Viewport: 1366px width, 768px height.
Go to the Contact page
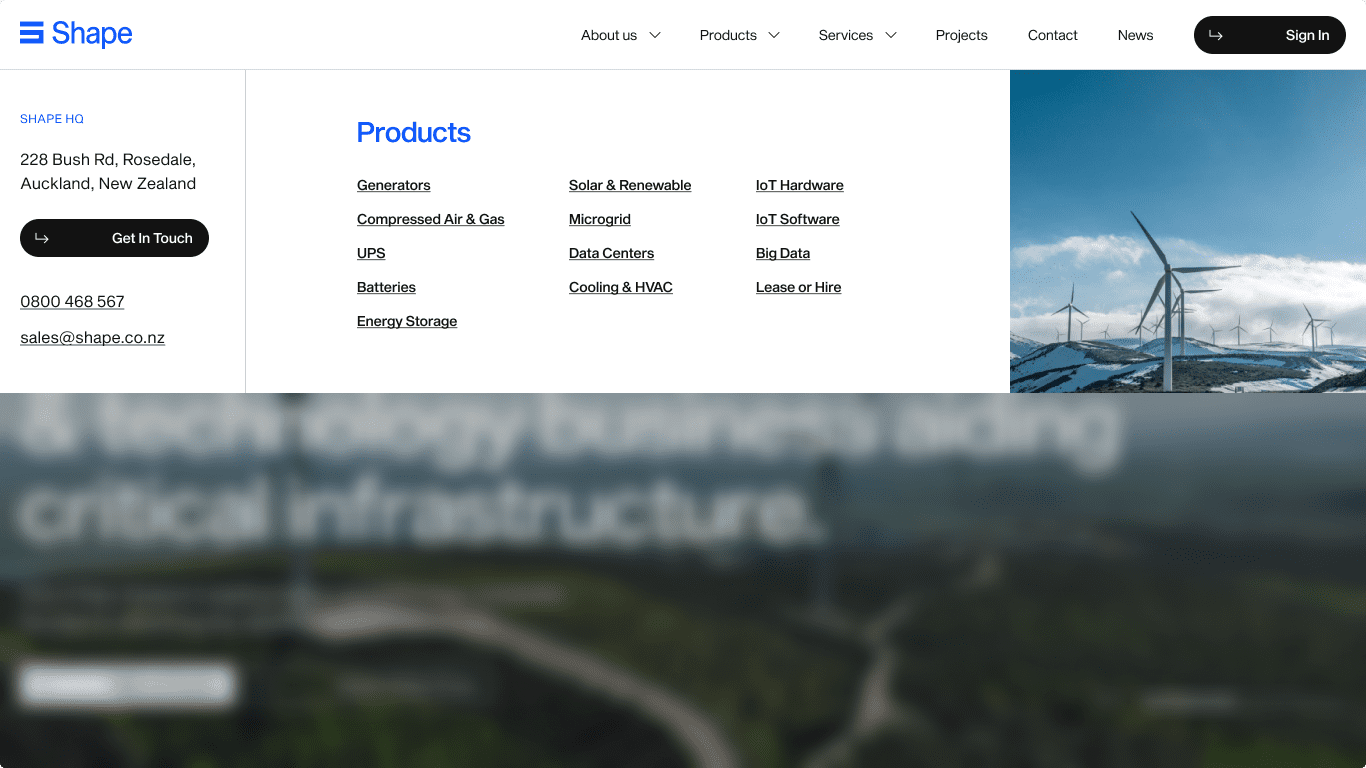coord(1053,35)
